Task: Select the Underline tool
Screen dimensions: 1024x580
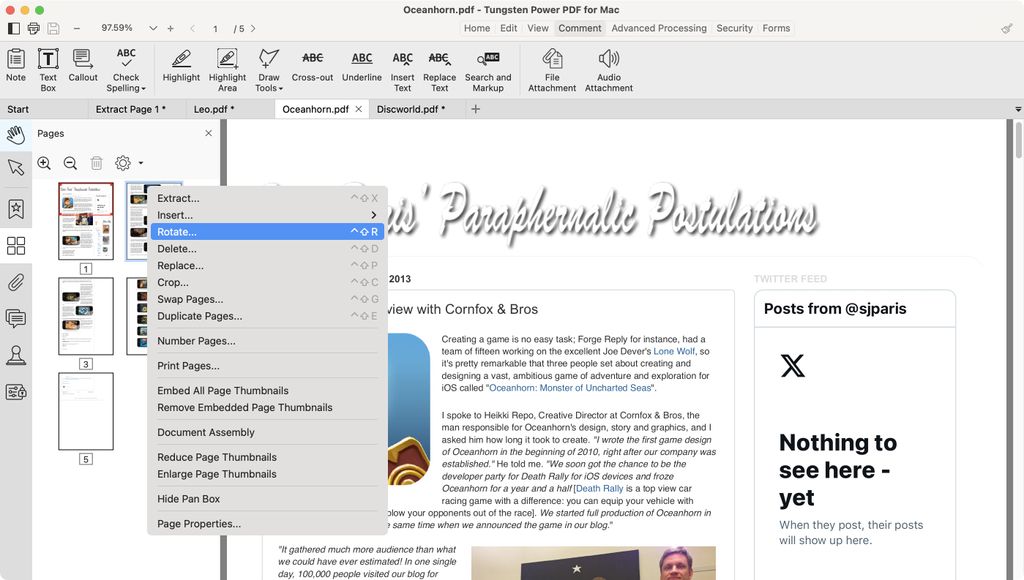Action: pos(361,67)
